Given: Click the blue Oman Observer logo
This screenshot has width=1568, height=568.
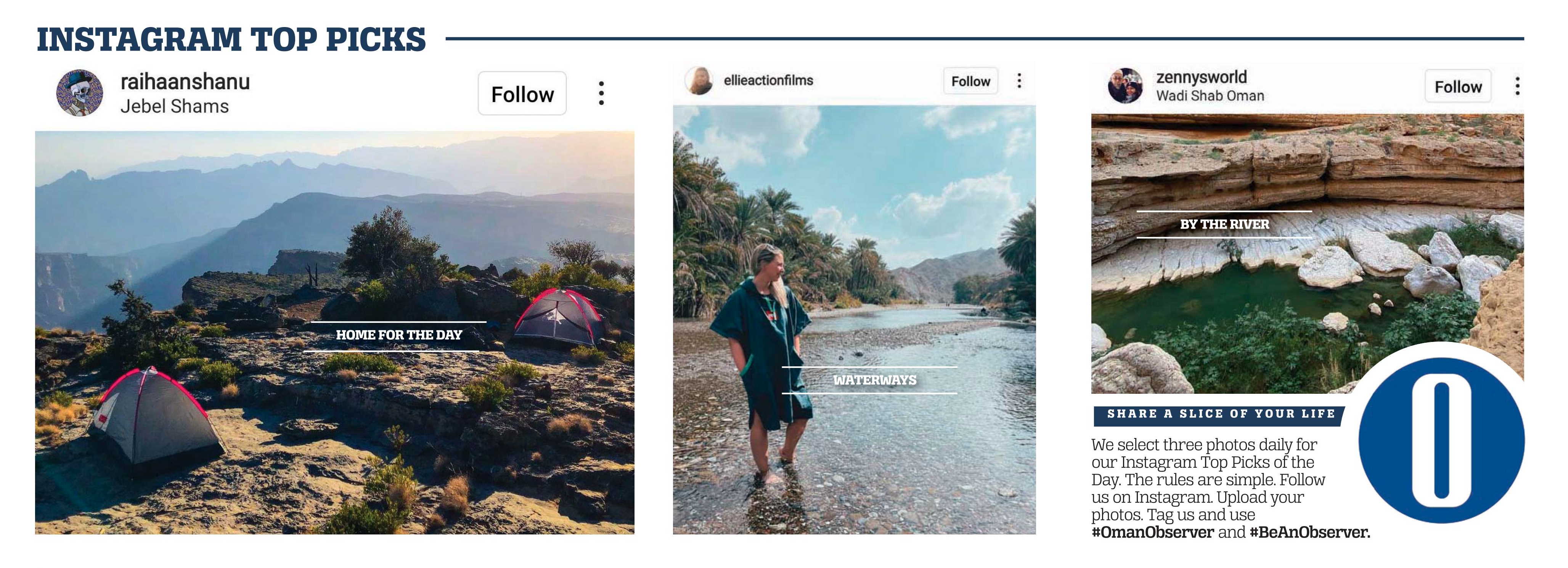Looking at the screenshot, I should point(1441,440).
